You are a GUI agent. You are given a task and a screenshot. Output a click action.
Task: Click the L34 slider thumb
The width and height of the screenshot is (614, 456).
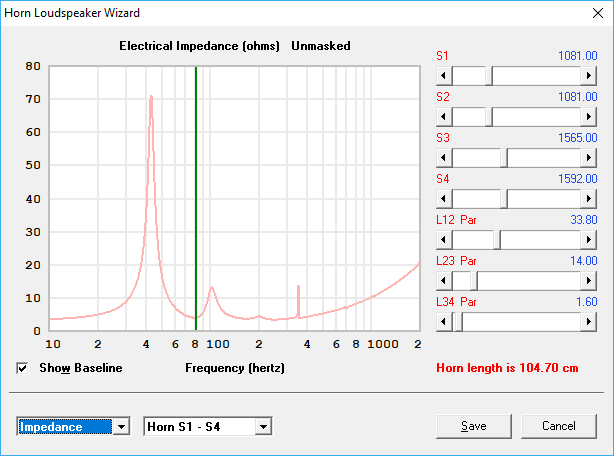[459, 322]
